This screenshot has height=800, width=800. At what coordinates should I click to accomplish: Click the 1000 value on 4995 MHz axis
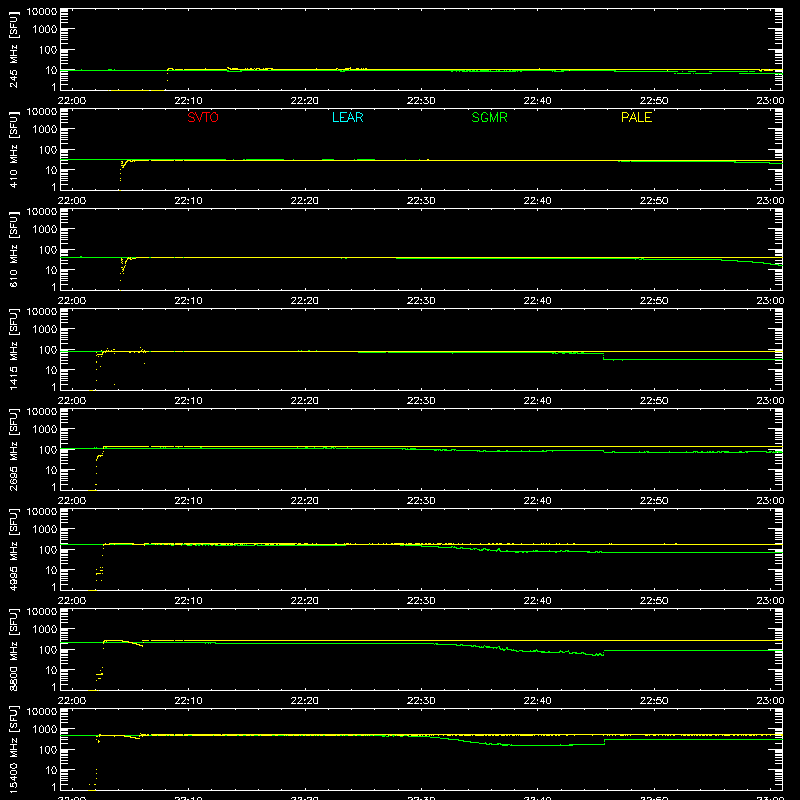tap(45, 530)
